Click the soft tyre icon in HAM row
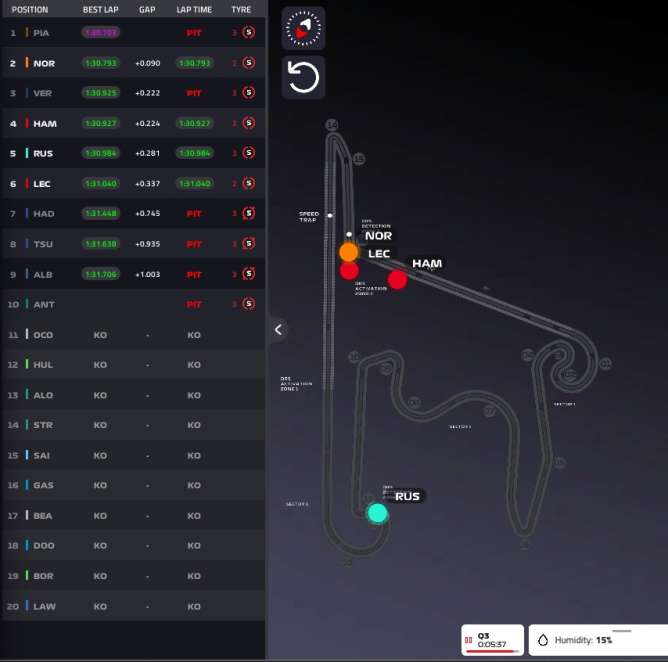Image resolution: width=668 pixels, height=662 pixels. [x=249, y=123]
